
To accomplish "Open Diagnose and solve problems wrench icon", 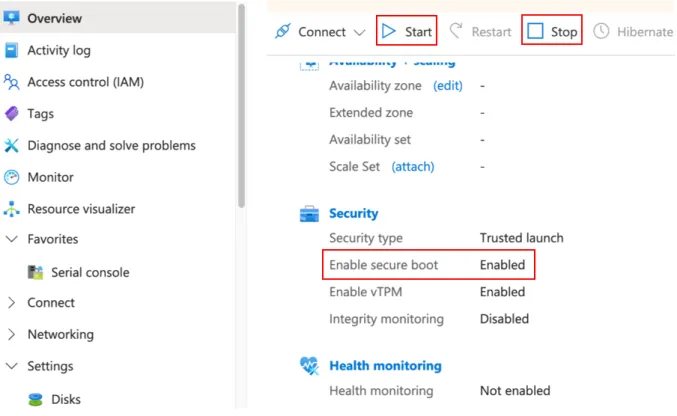I will (x=11, y=146).
